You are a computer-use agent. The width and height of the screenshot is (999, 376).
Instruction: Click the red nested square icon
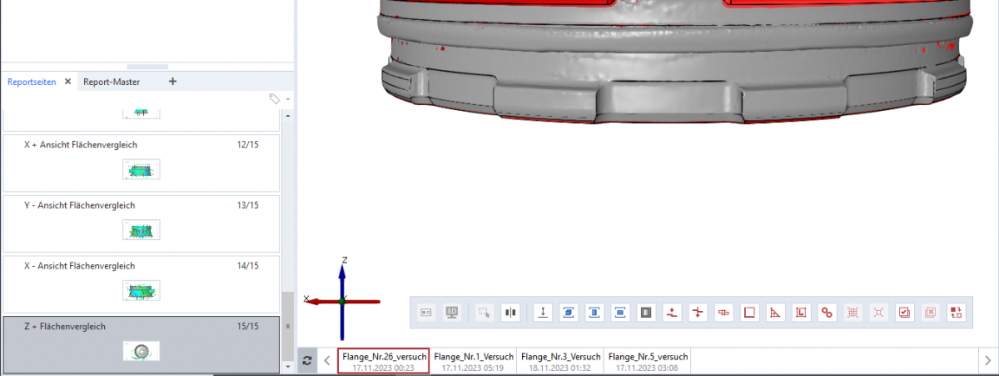801,312
